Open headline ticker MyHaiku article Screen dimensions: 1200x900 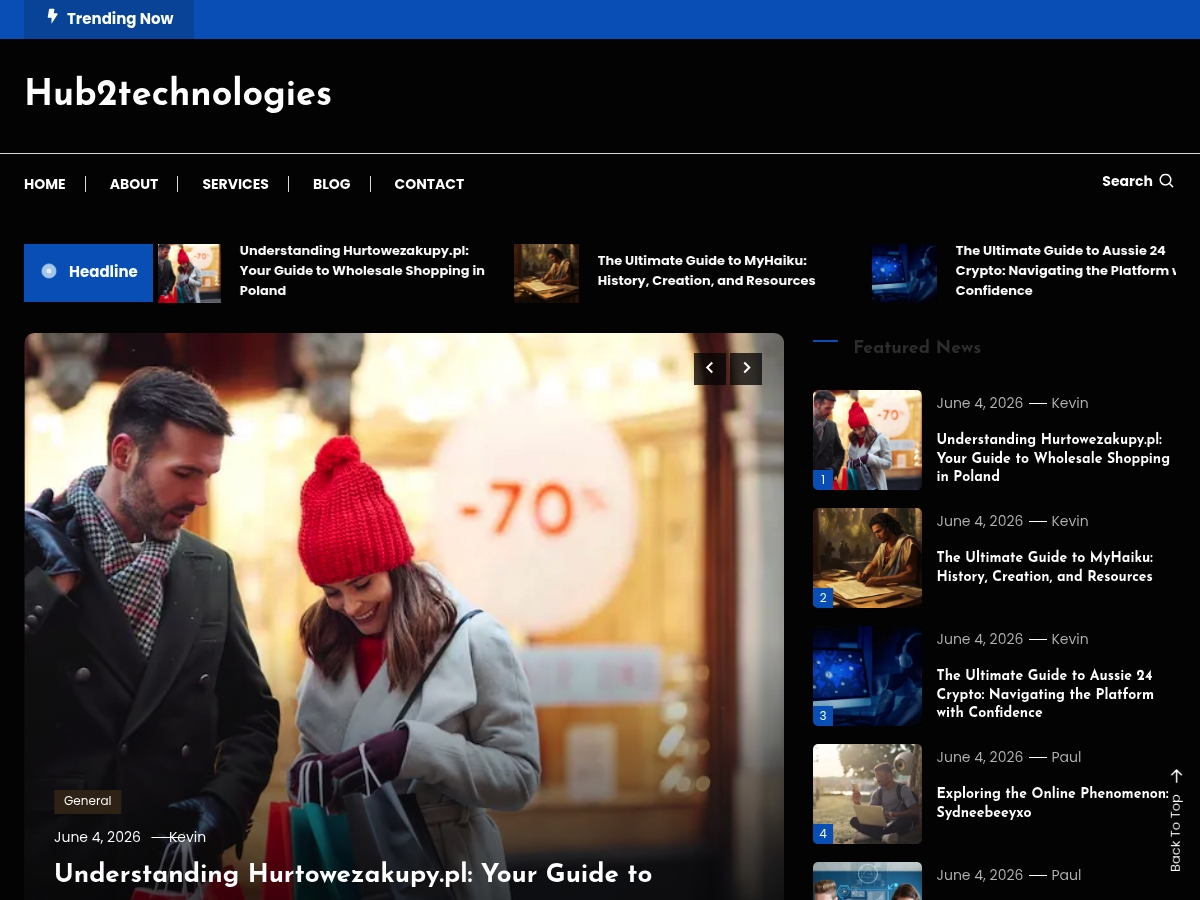point(706,271)
